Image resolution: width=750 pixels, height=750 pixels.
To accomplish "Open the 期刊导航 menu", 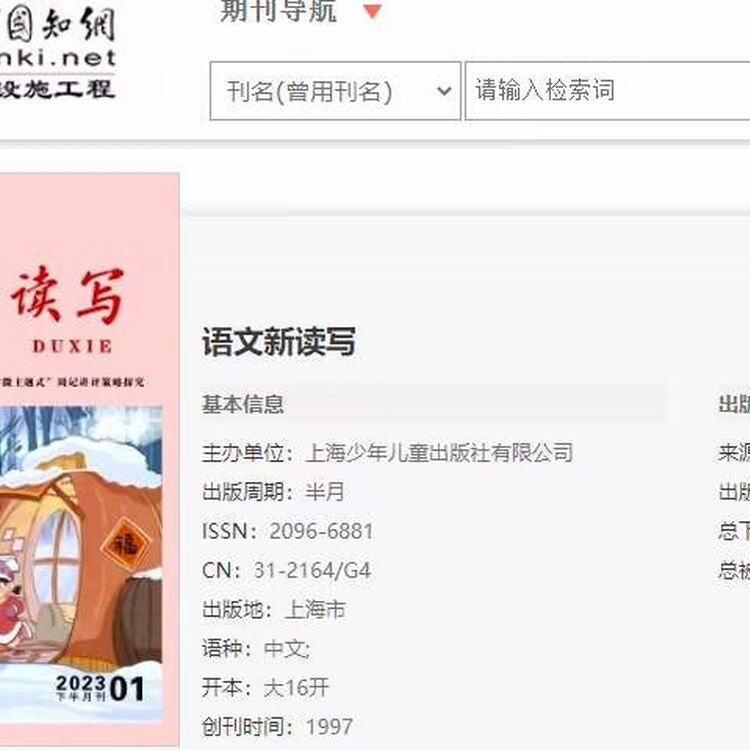I will [x=278, y=11].
